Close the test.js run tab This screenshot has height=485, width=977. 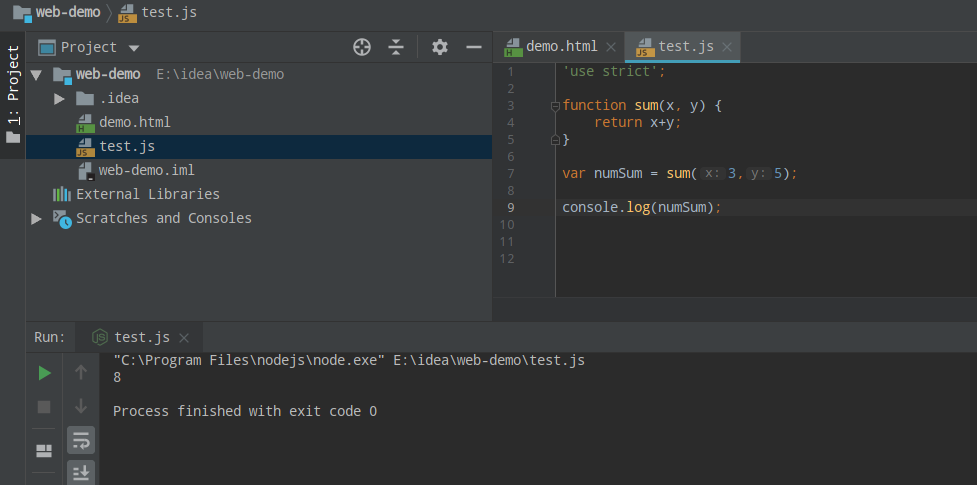184,338
